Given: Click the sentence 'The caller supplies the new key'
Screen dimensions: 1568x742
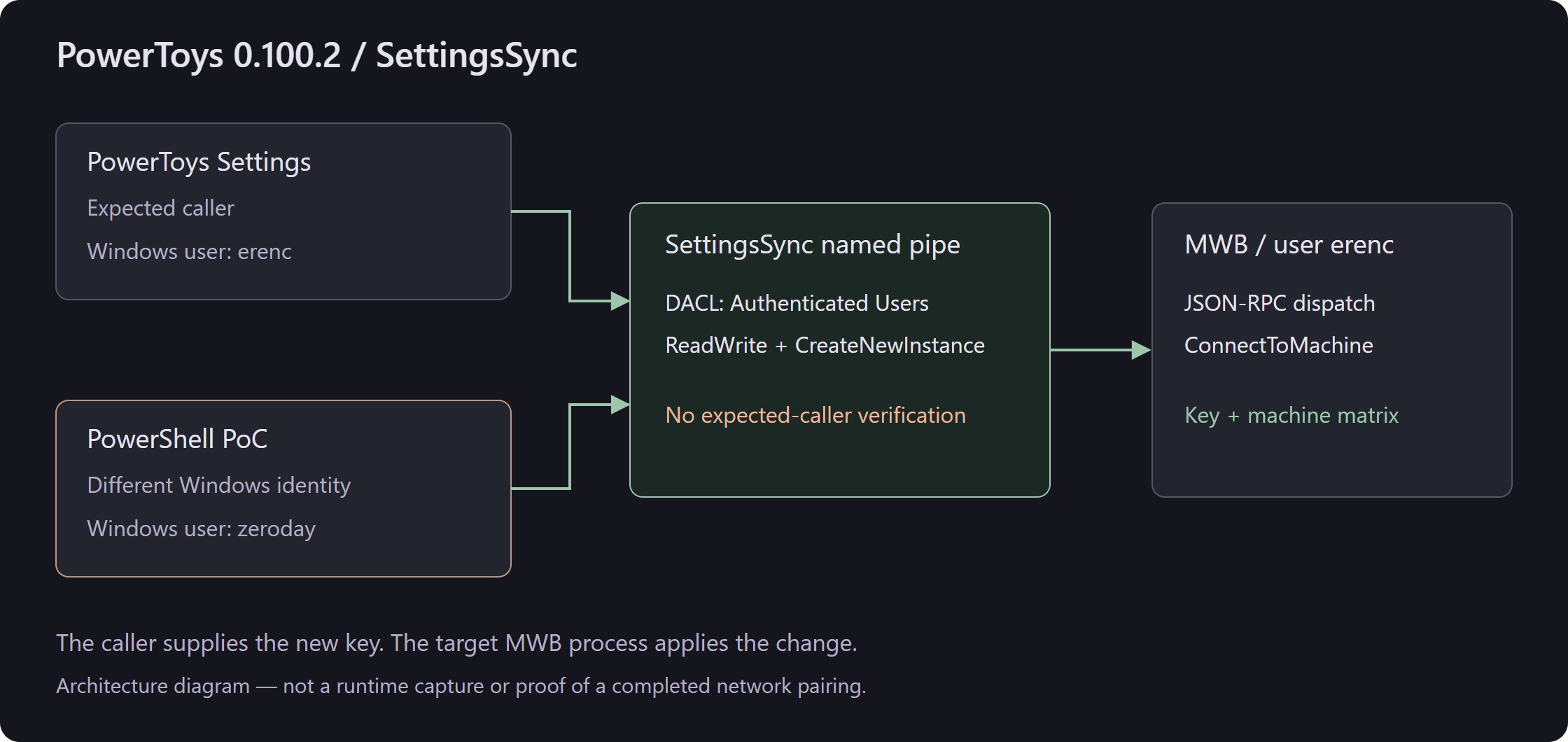Looking at the screenshot, I should 220,643.
